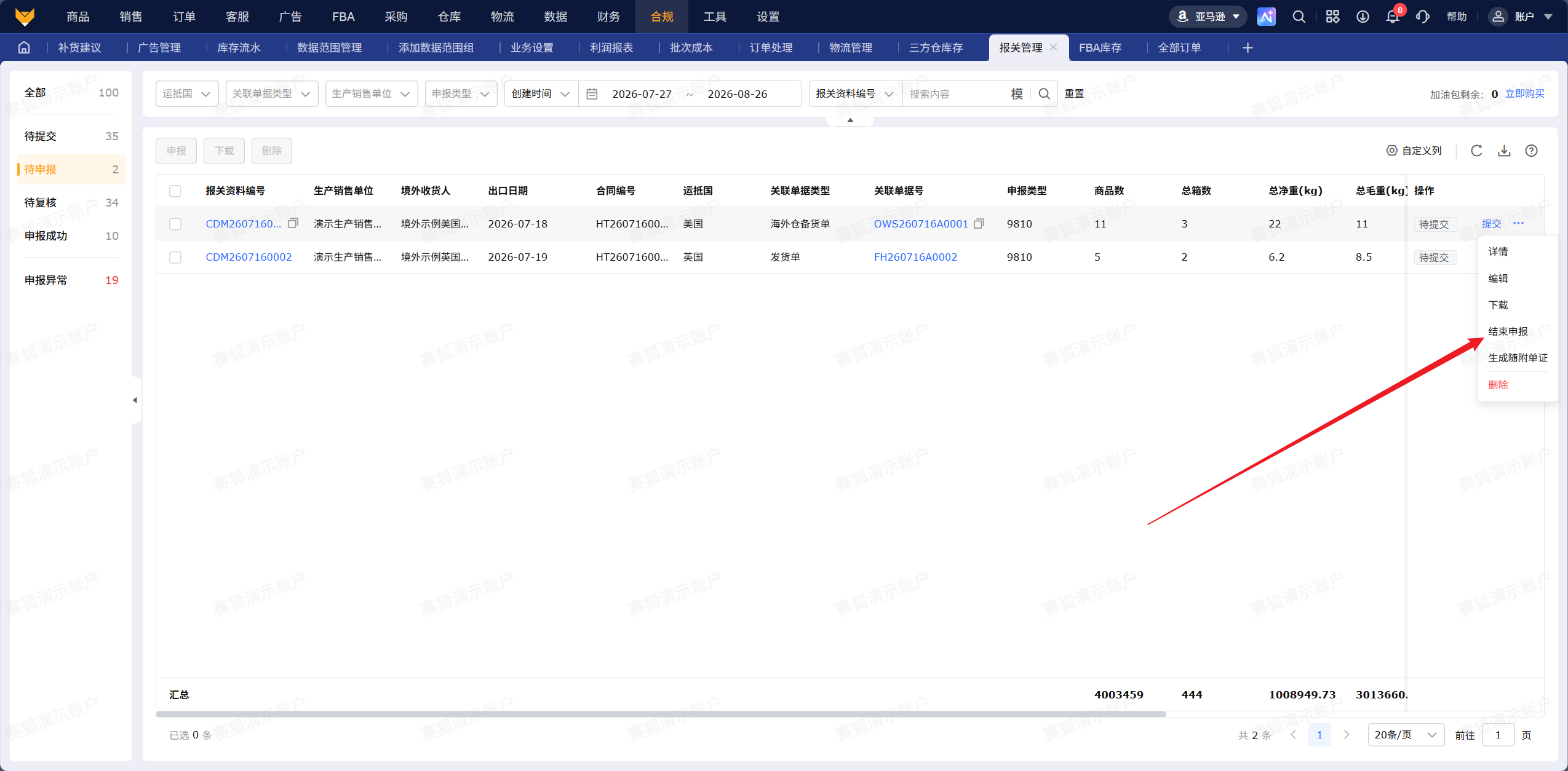The height and width of the screenshot is (771, 1568).
Task: Open more actions ellipsis for first row
Action: click(x=1518, y=223)
